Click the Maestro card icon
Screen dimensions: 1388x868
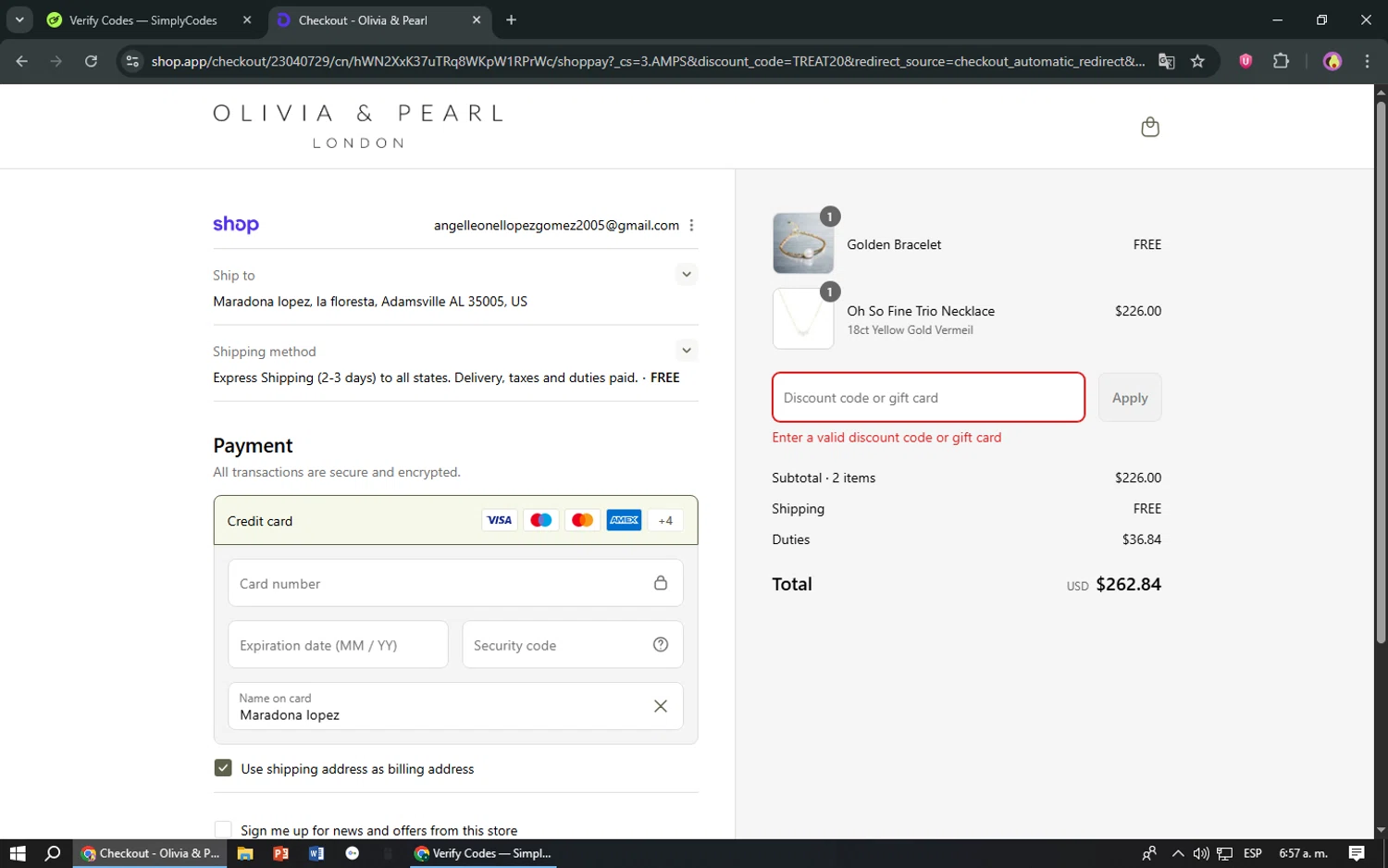click(x=541, y=520)
